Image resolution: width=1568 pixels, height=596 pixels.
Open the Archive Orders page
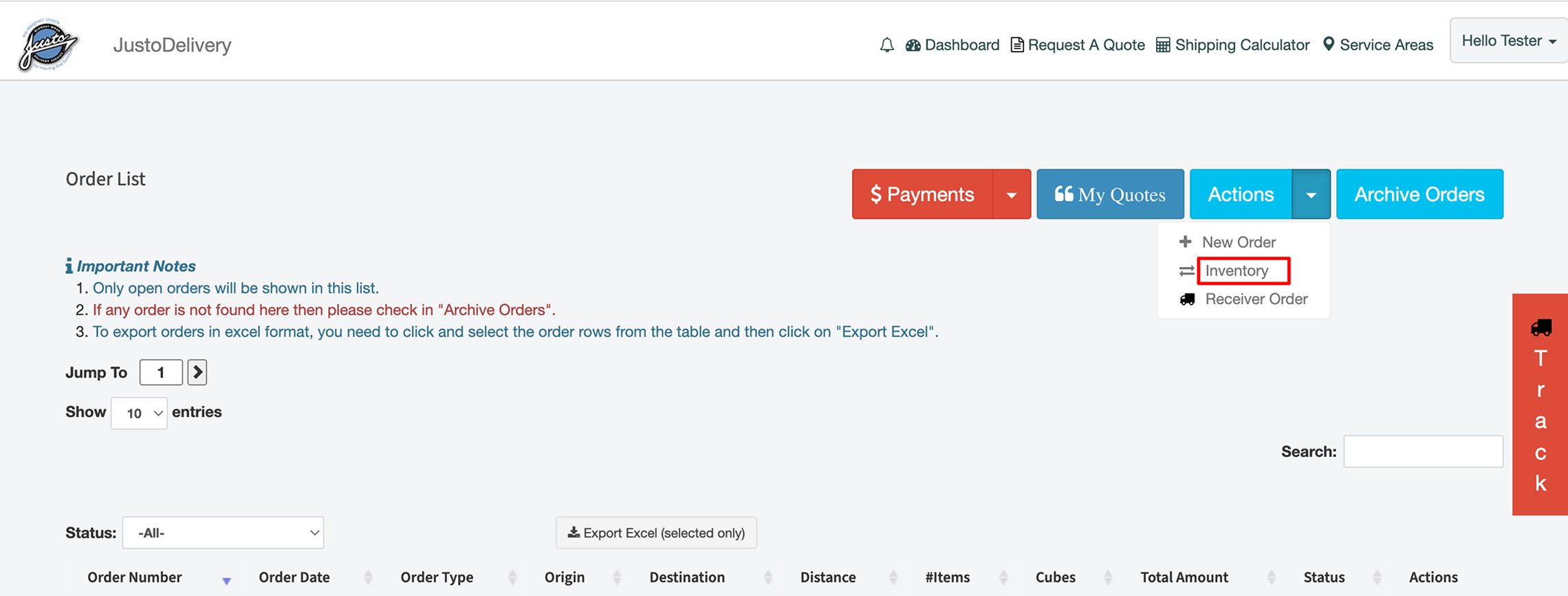[x=1419, y=195]
